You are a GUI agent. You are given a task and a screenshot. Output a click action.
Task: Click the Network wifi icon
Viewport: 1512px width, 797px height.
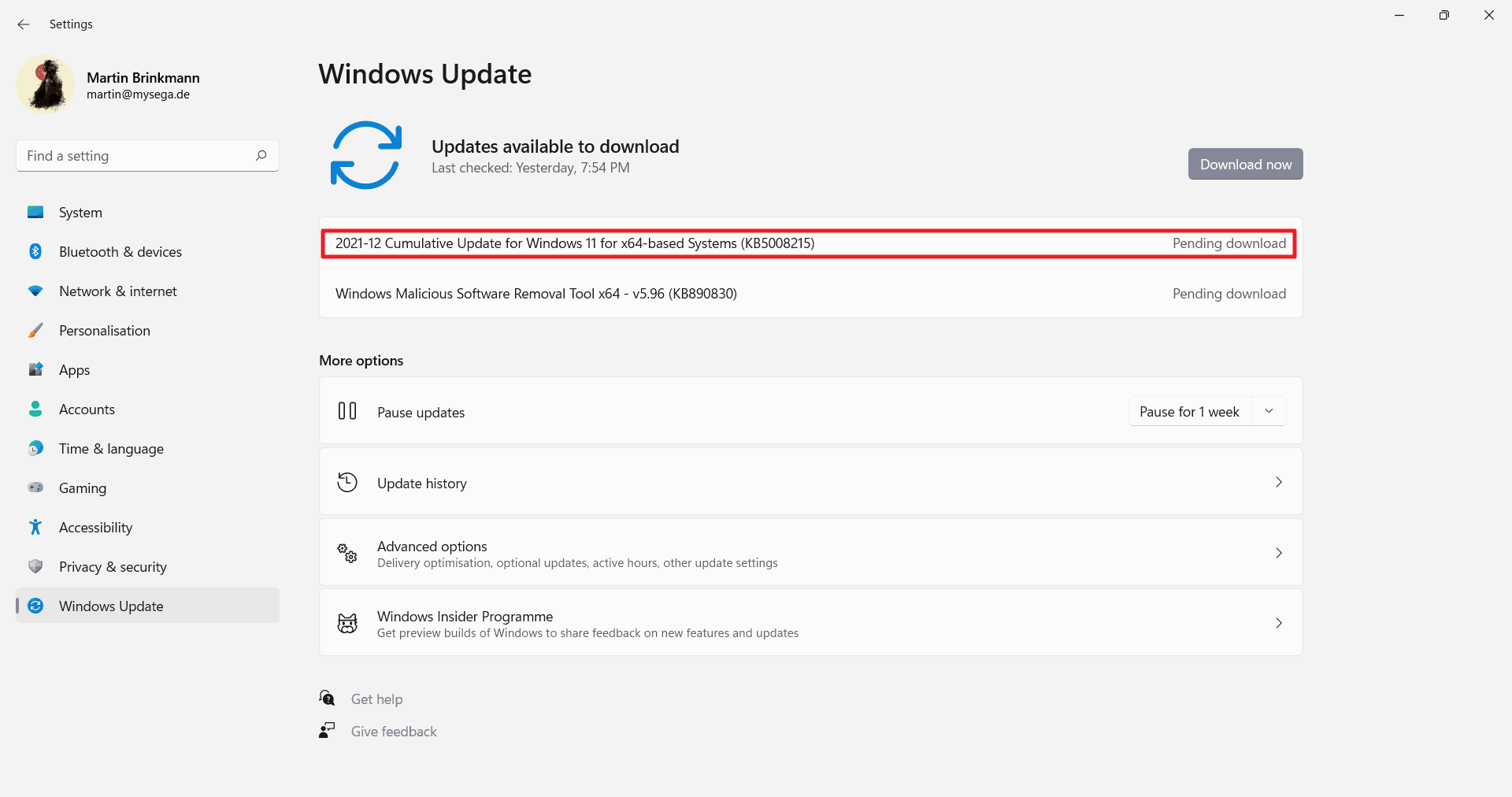(35, 291)
